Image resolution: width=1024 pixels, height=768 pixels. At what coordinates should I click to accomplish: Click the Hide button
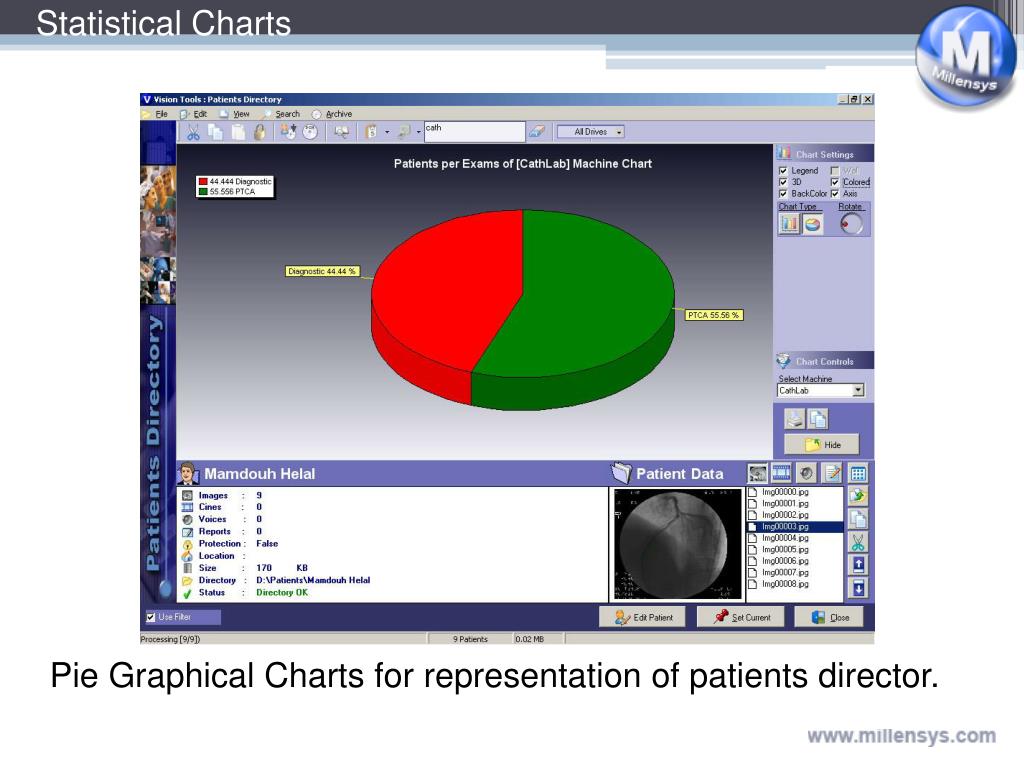coord(822,445)
